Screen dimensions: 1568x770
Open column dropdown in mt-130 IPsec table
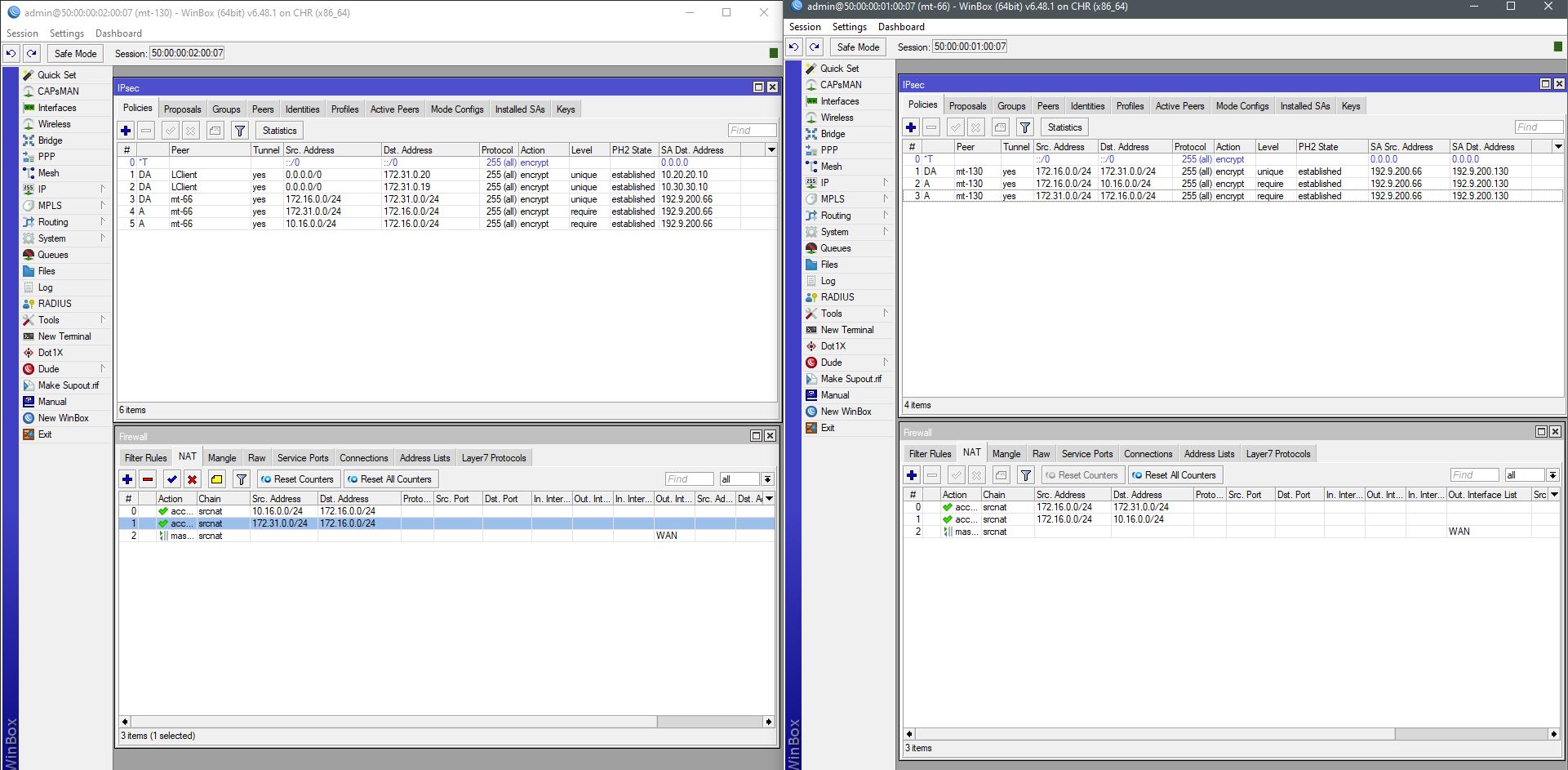point(771,149)
